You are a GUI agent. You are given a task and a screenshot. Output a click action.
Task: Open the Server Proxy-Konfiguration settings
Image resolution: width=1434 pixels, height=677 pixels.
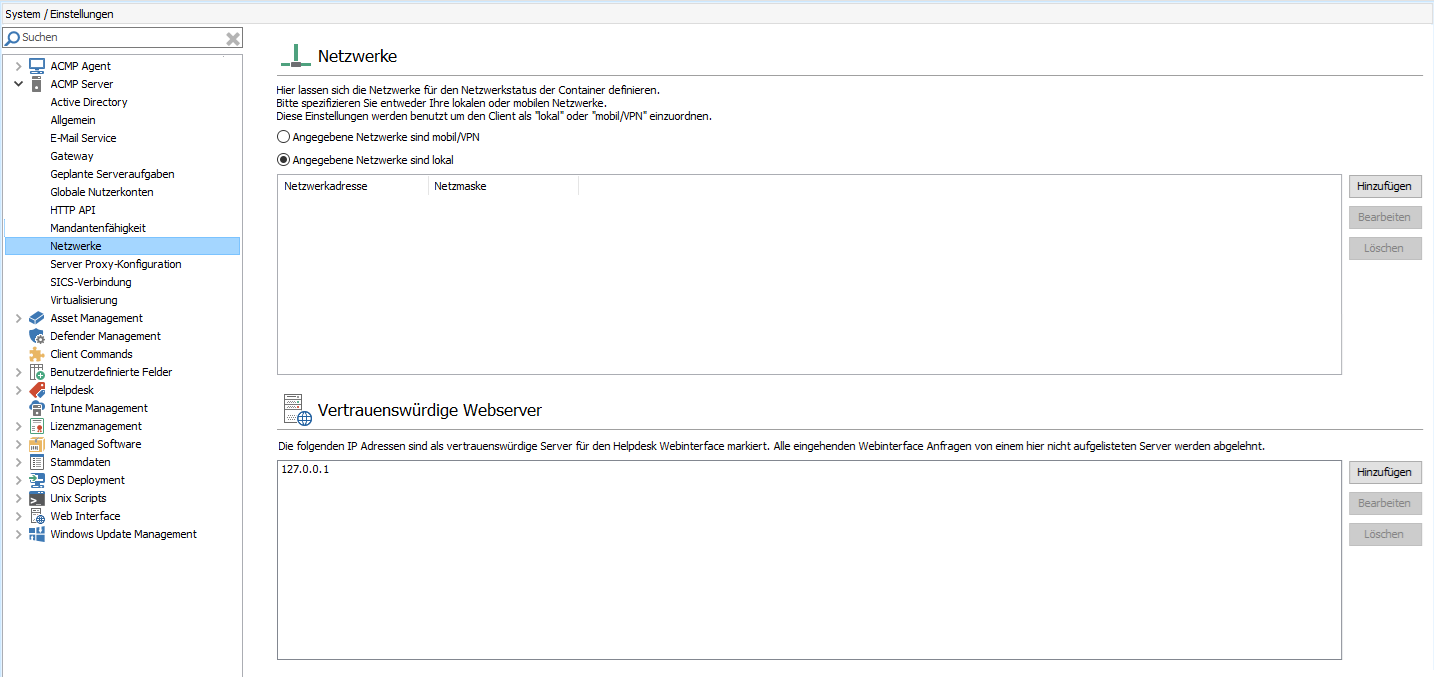(x=115, y=264)
